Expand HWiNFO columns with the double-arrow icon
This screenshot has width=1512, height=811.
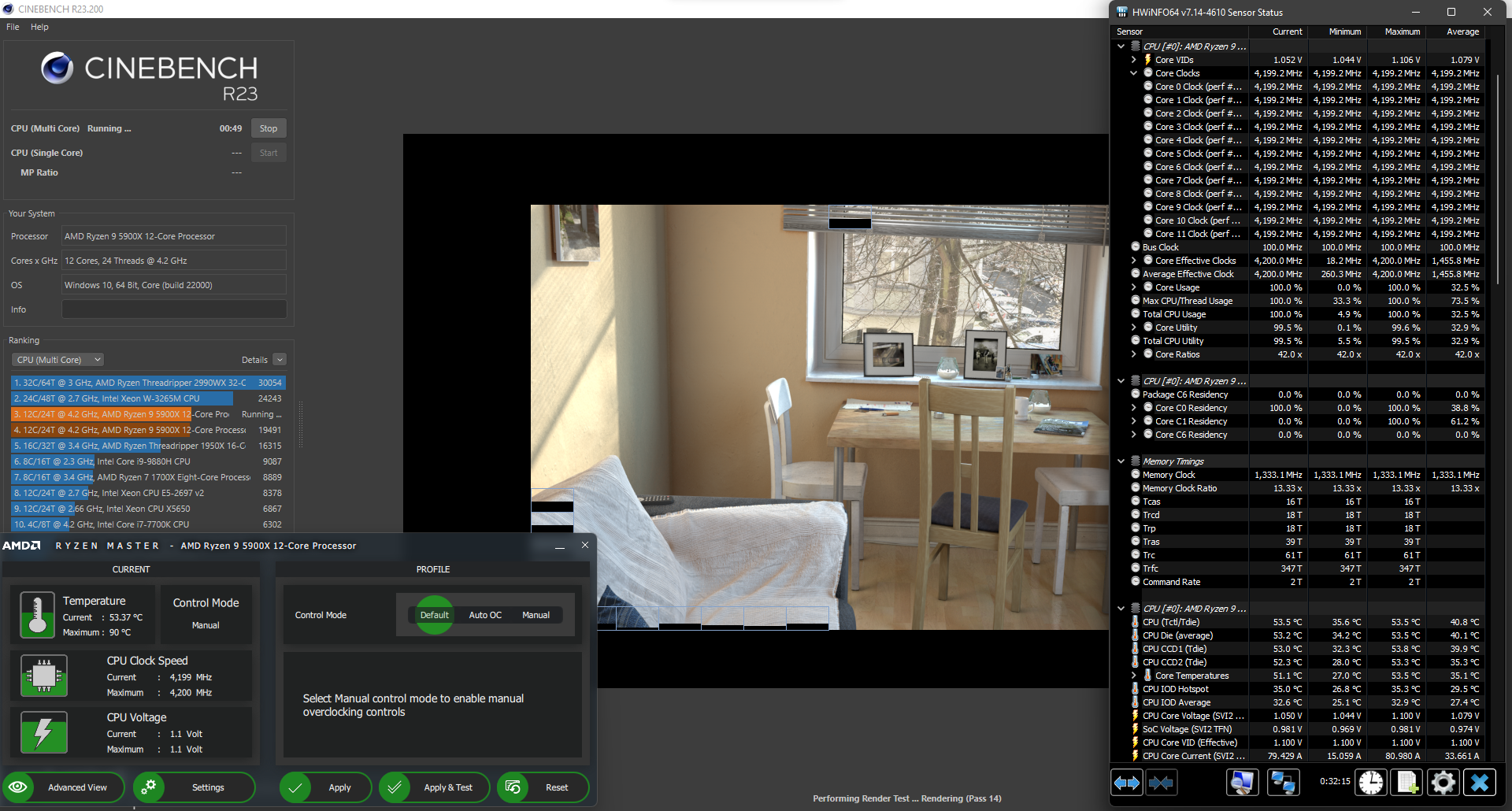coord(1126,783)
